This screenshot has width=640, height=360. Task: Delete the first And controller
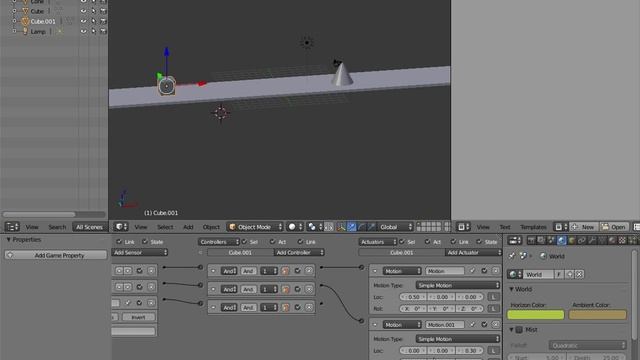309,271
